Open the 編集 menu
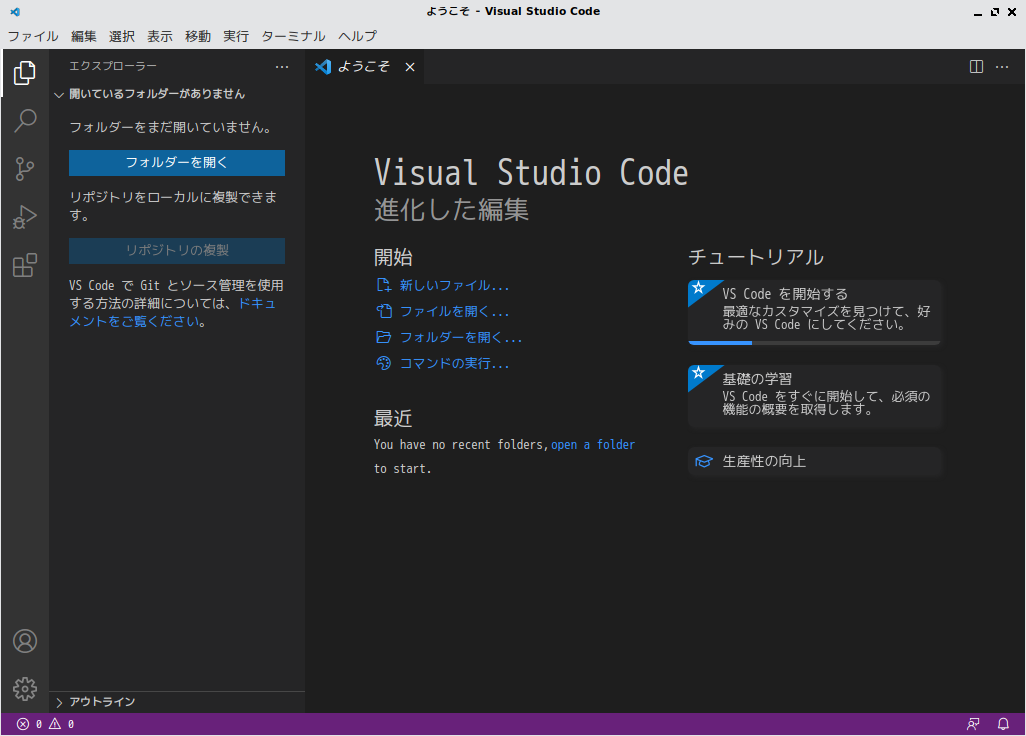1026x736 pixels. coord(84,36)
